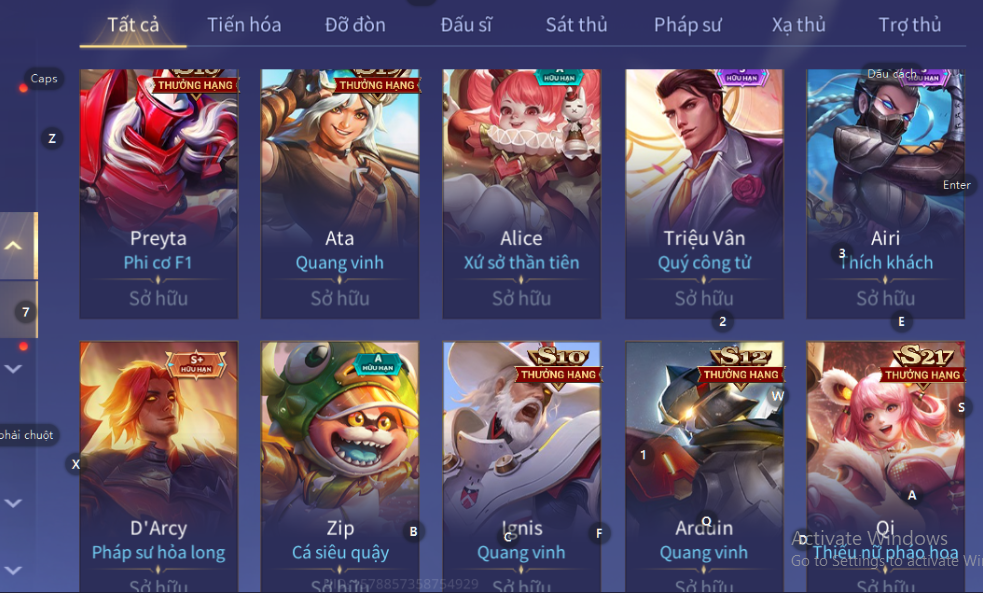Switch to Trợ thủ tab

(910, 25)
